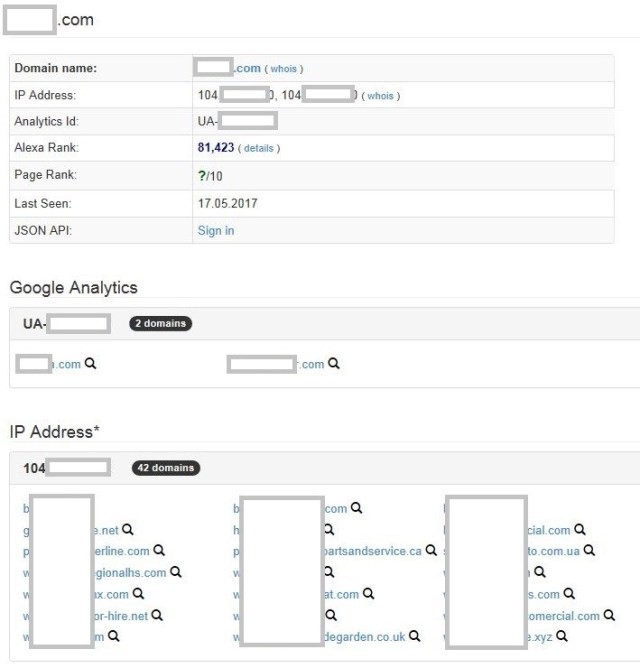
Task: Click the magnifier of the second Google Analytics domain
Action: click(334, 364)
